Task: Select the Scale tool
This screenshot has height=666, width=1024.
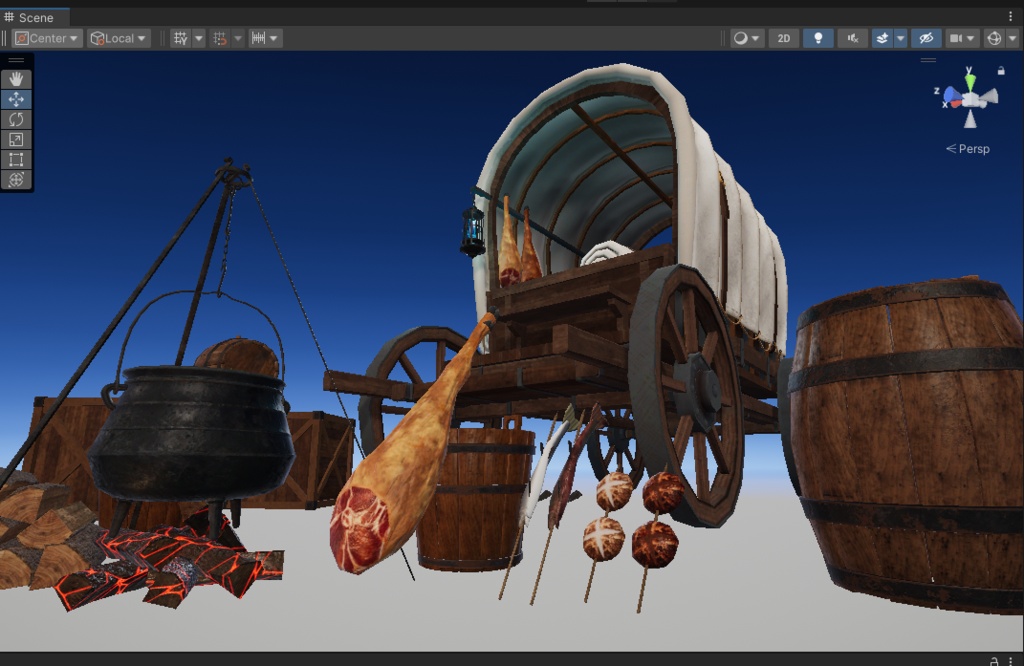Action: 16,140
